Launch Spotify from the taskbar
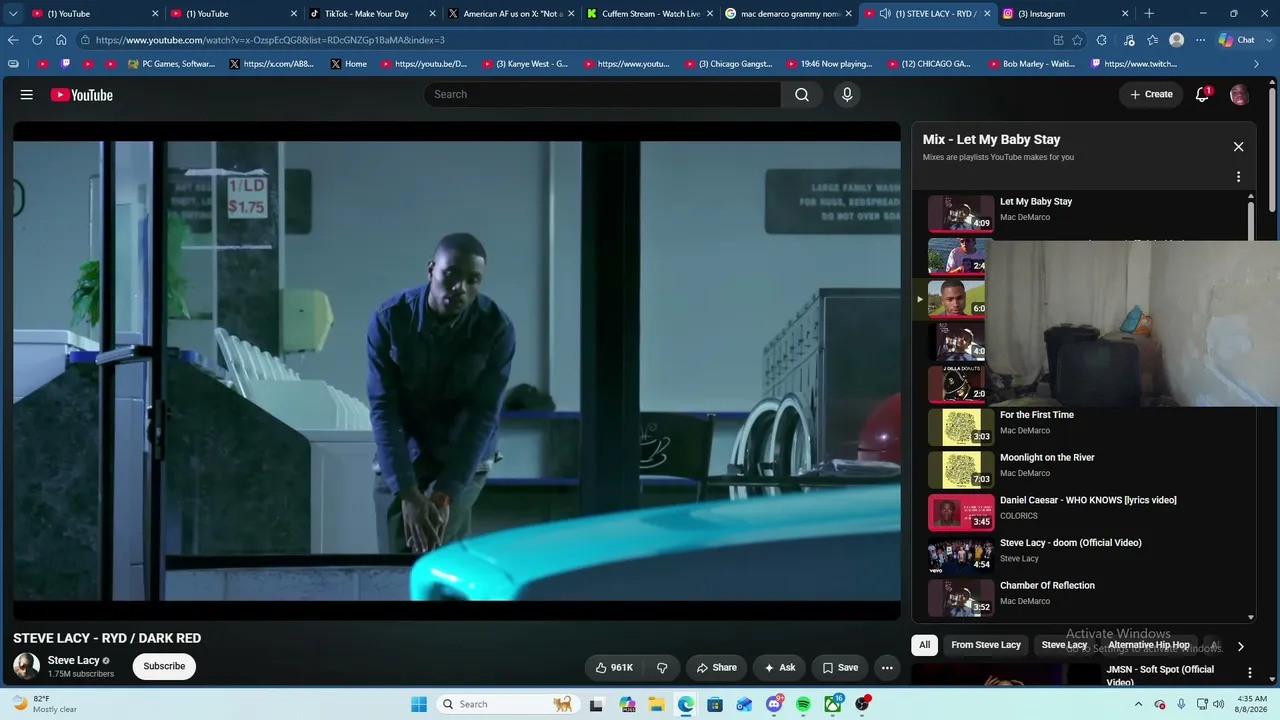This screenshot has width=1280, height=720. coord(803,704)
